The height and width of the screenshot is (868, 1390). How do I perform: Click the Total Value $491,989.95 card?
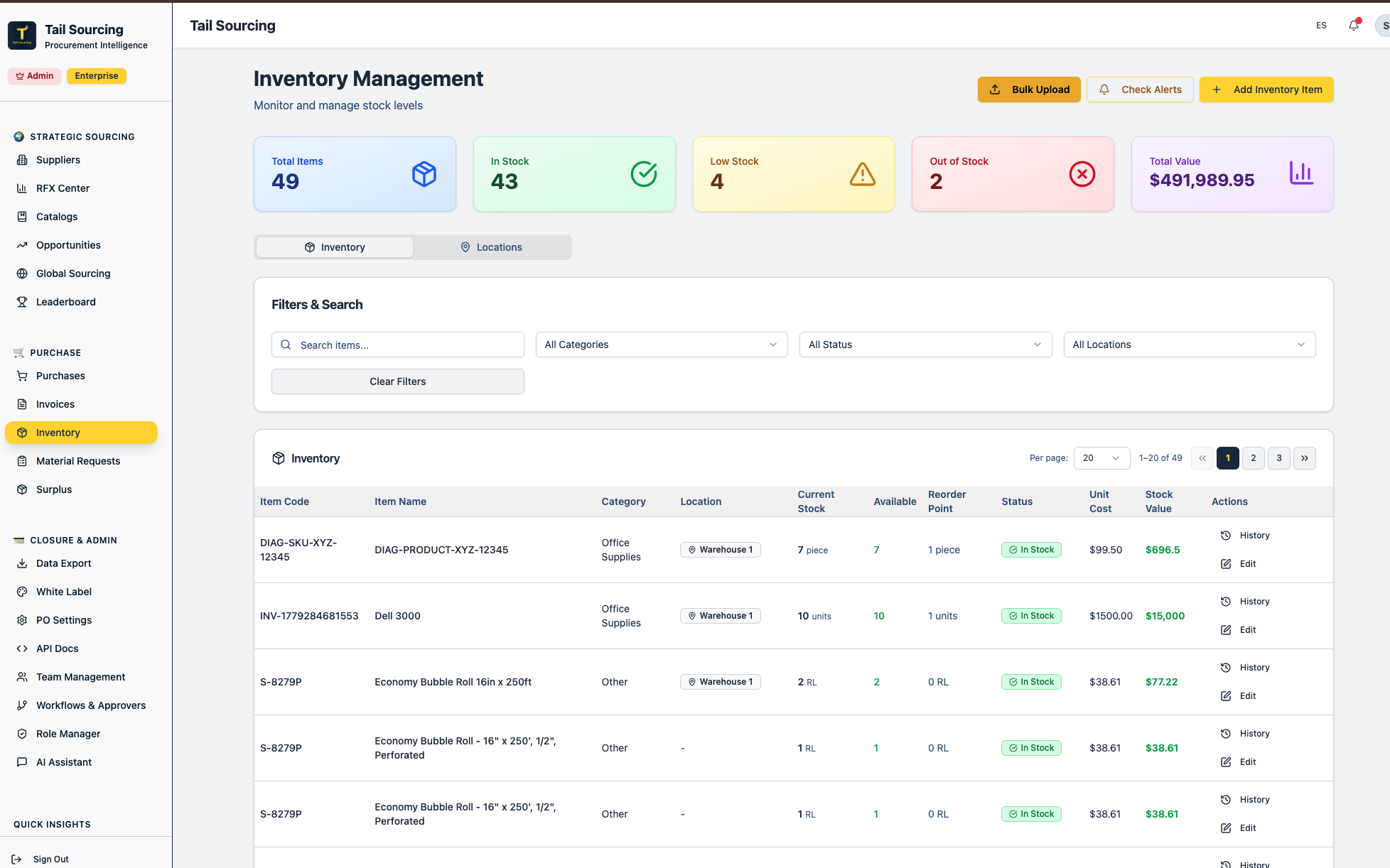tap(1232, 174)
